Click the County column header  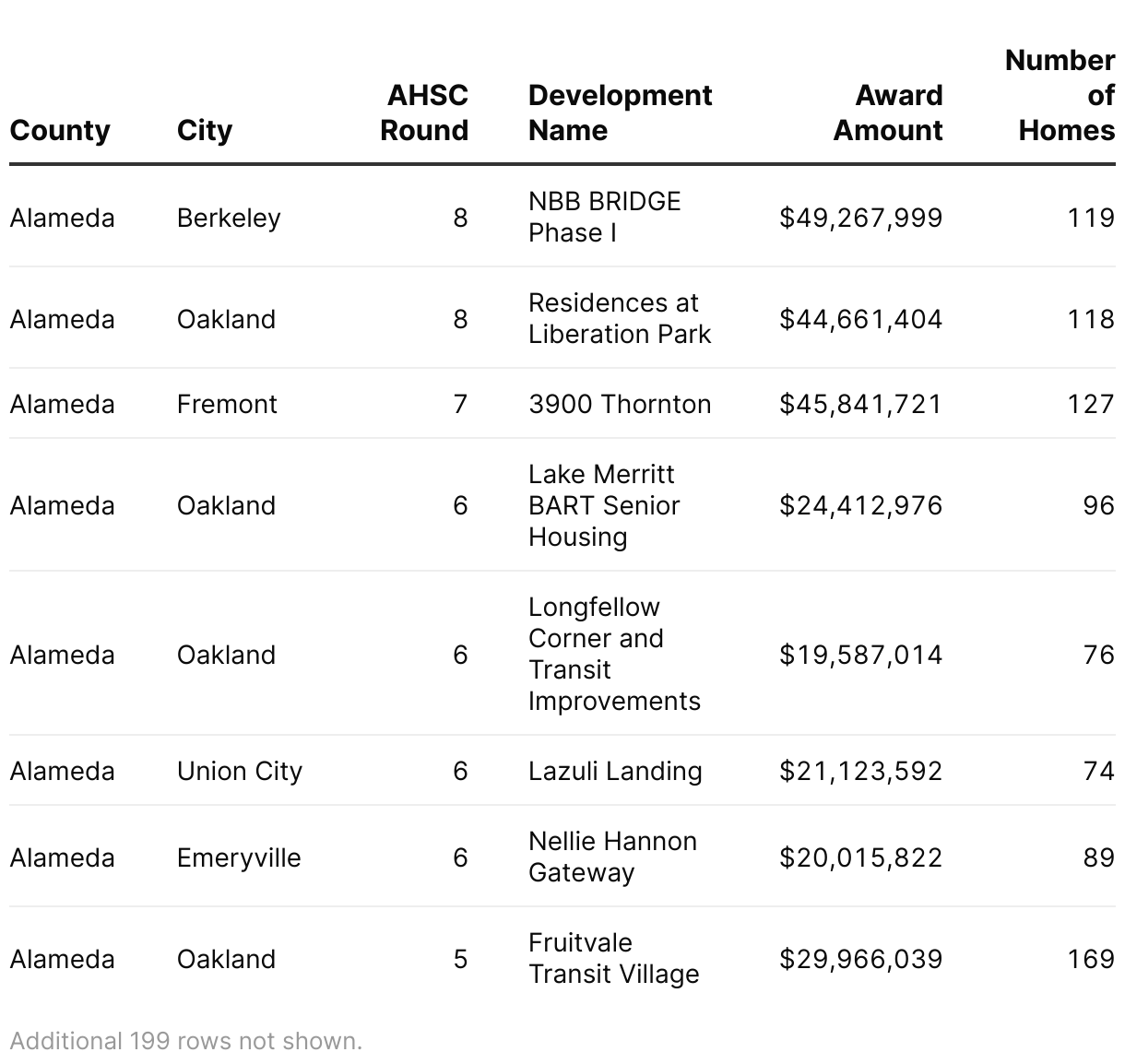[60, 130]
